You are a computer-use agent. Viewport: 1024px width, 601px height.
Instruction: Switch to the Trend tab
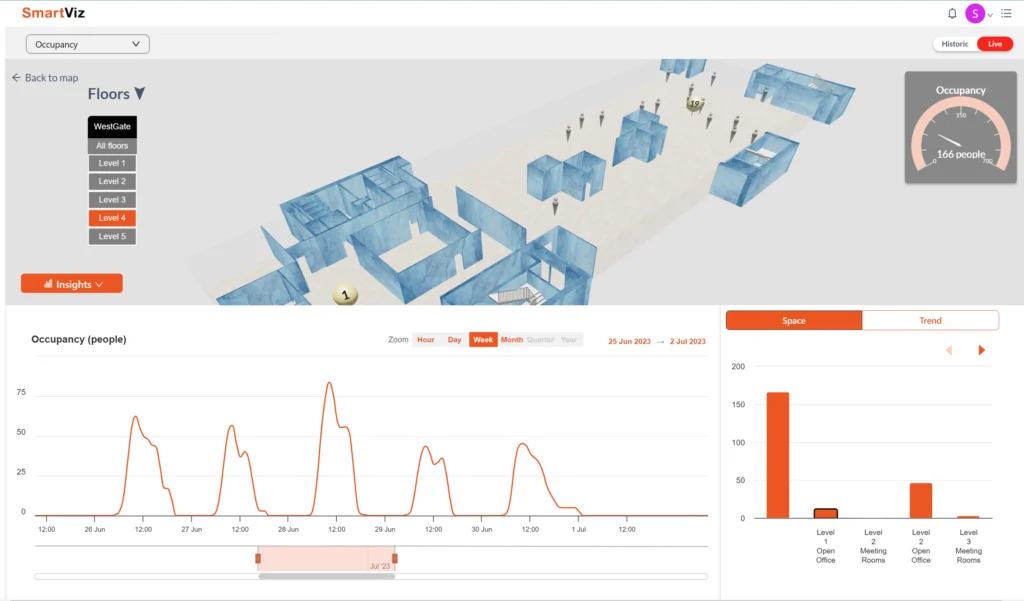point(930,321)
